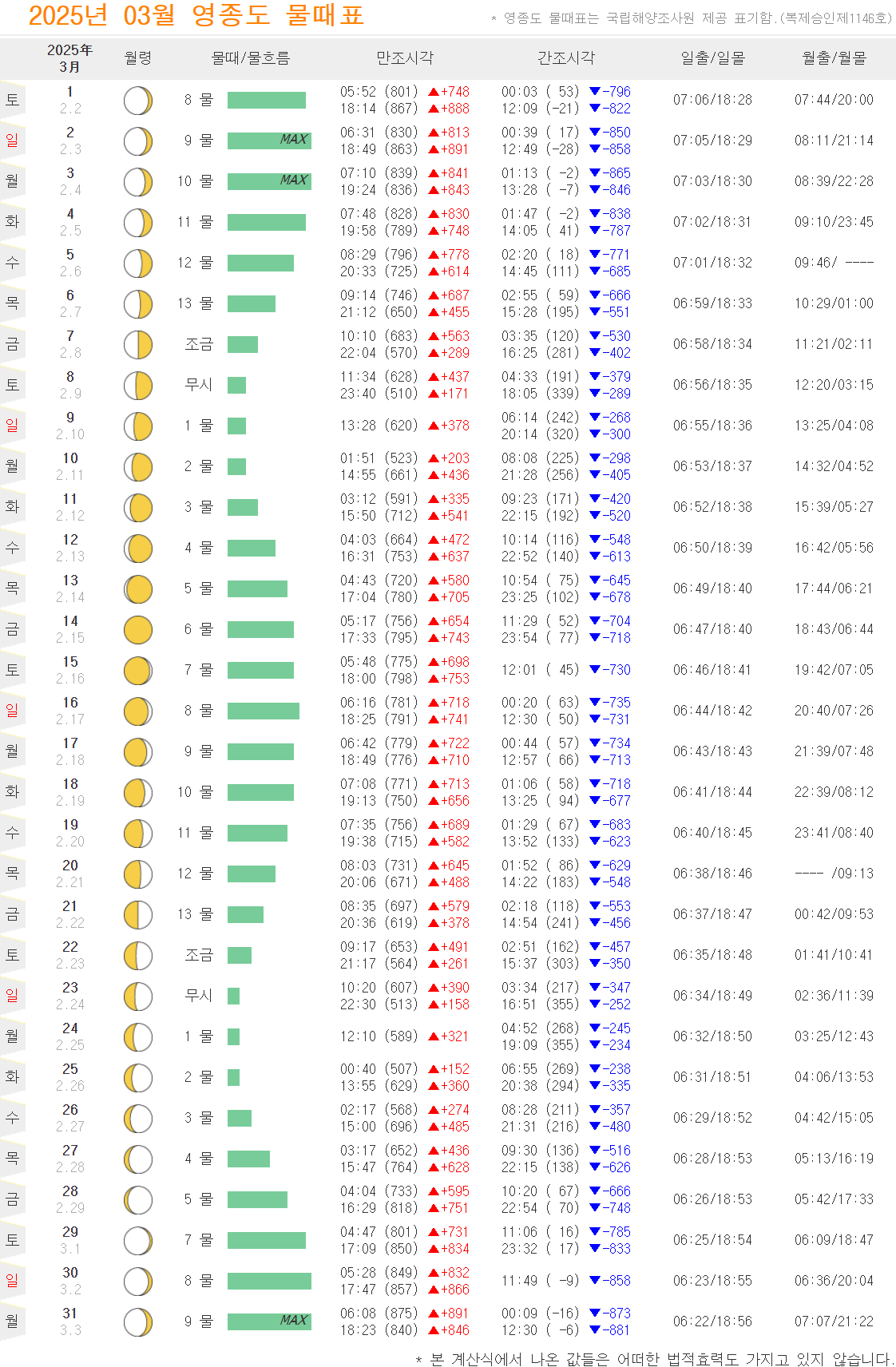
Task: Select the moon icon beside 11 물 on March 4
Action: point(138,223)
